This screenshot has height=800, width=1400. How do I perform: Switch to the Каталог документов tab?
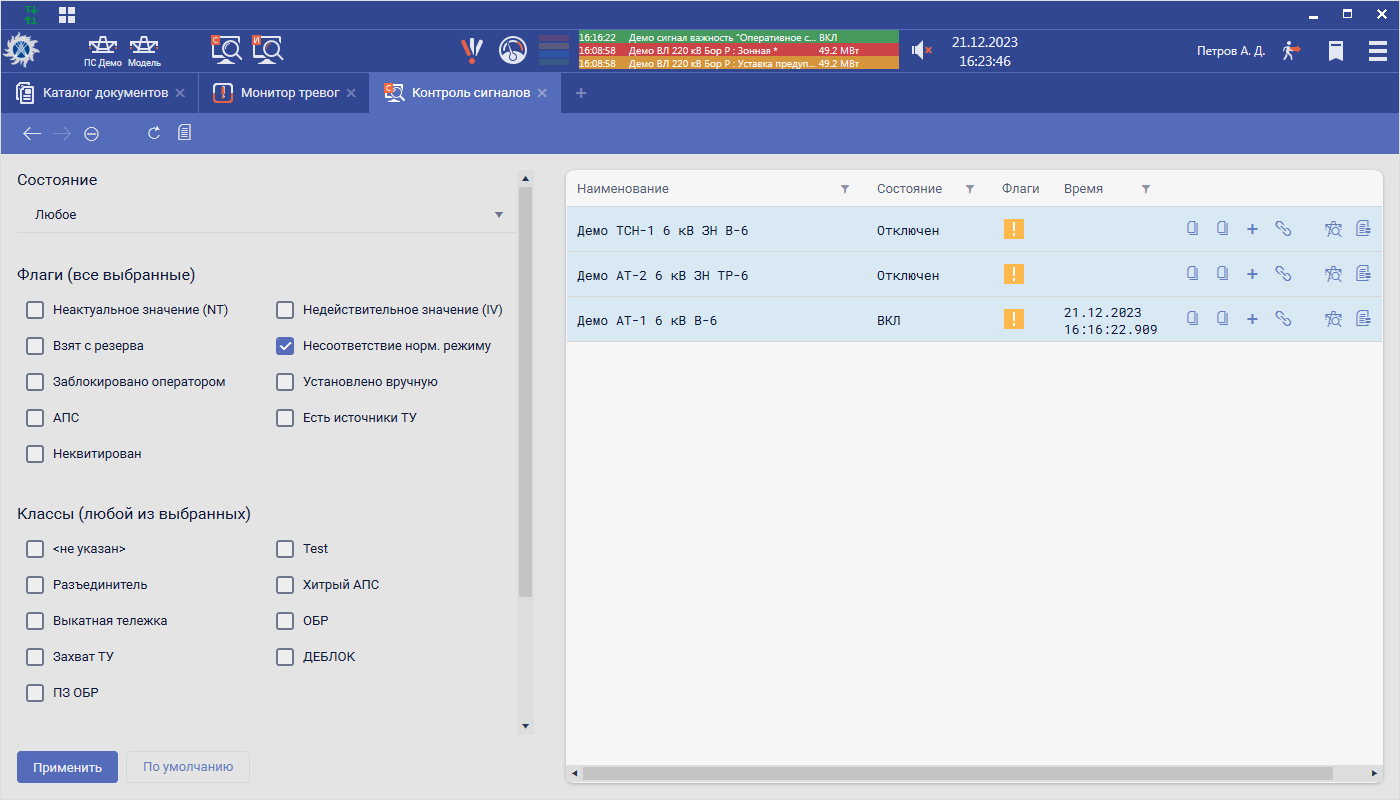[98, 93]
